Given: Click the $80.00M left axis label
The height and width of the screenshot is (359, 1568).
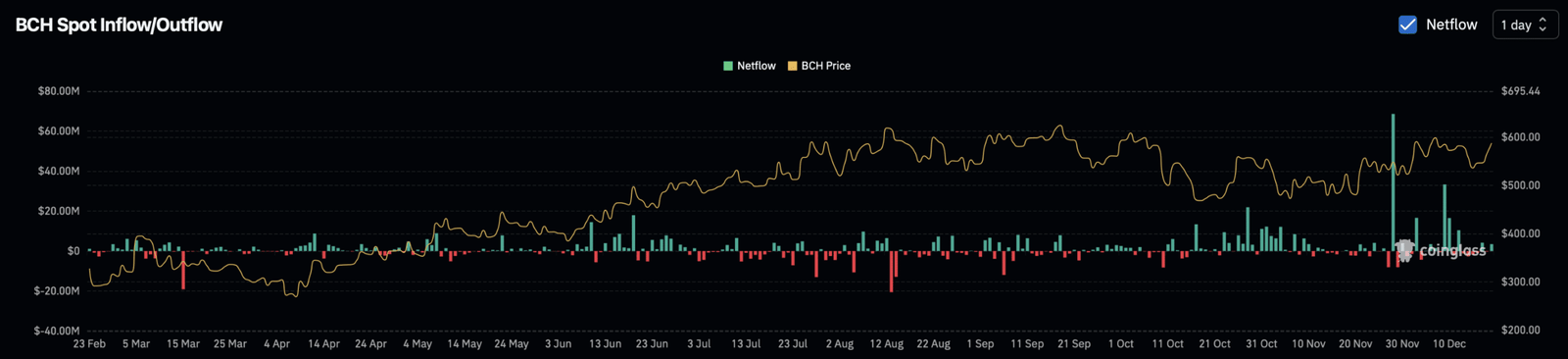Looking at the screenshot, I should (59, 91).
